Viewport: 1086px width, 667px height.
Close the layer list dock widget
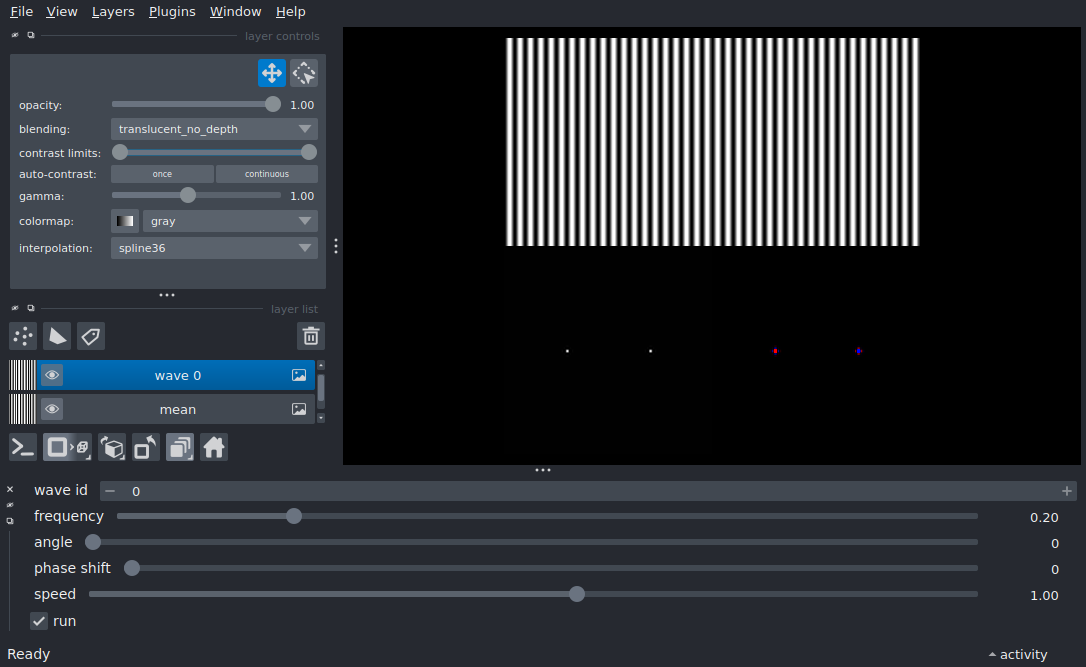point(15,308)
